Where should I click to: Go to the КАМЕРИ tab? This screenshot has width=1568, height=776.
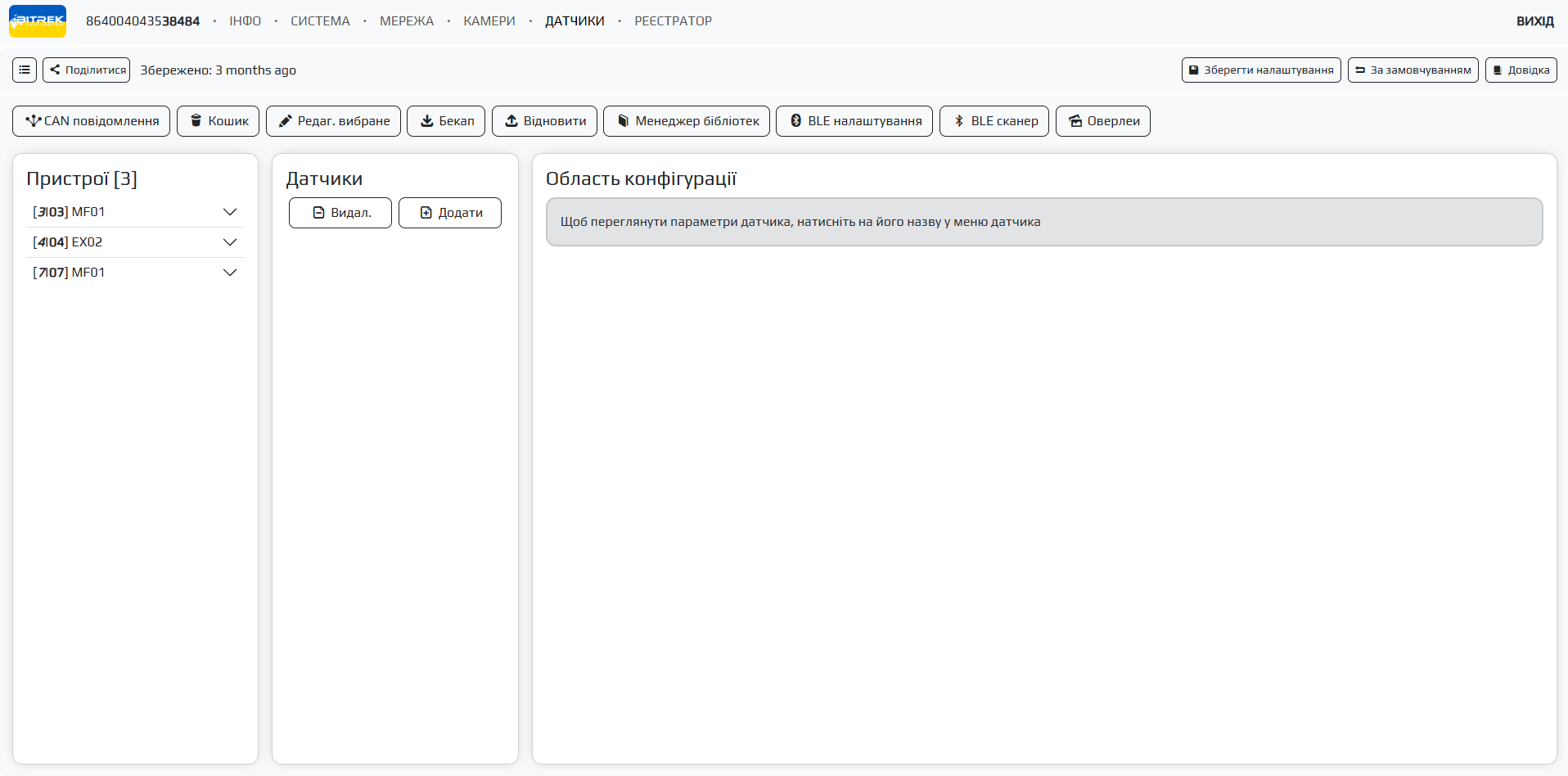489,21
